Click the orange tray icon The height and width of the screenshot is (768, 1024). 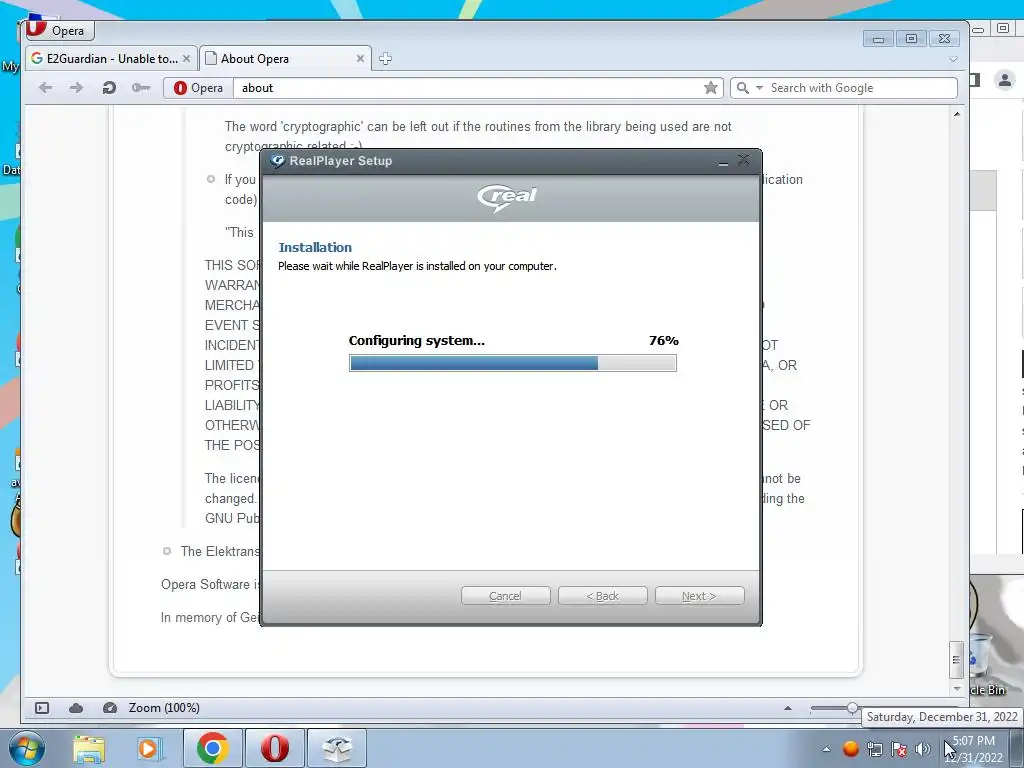(850, 748)
